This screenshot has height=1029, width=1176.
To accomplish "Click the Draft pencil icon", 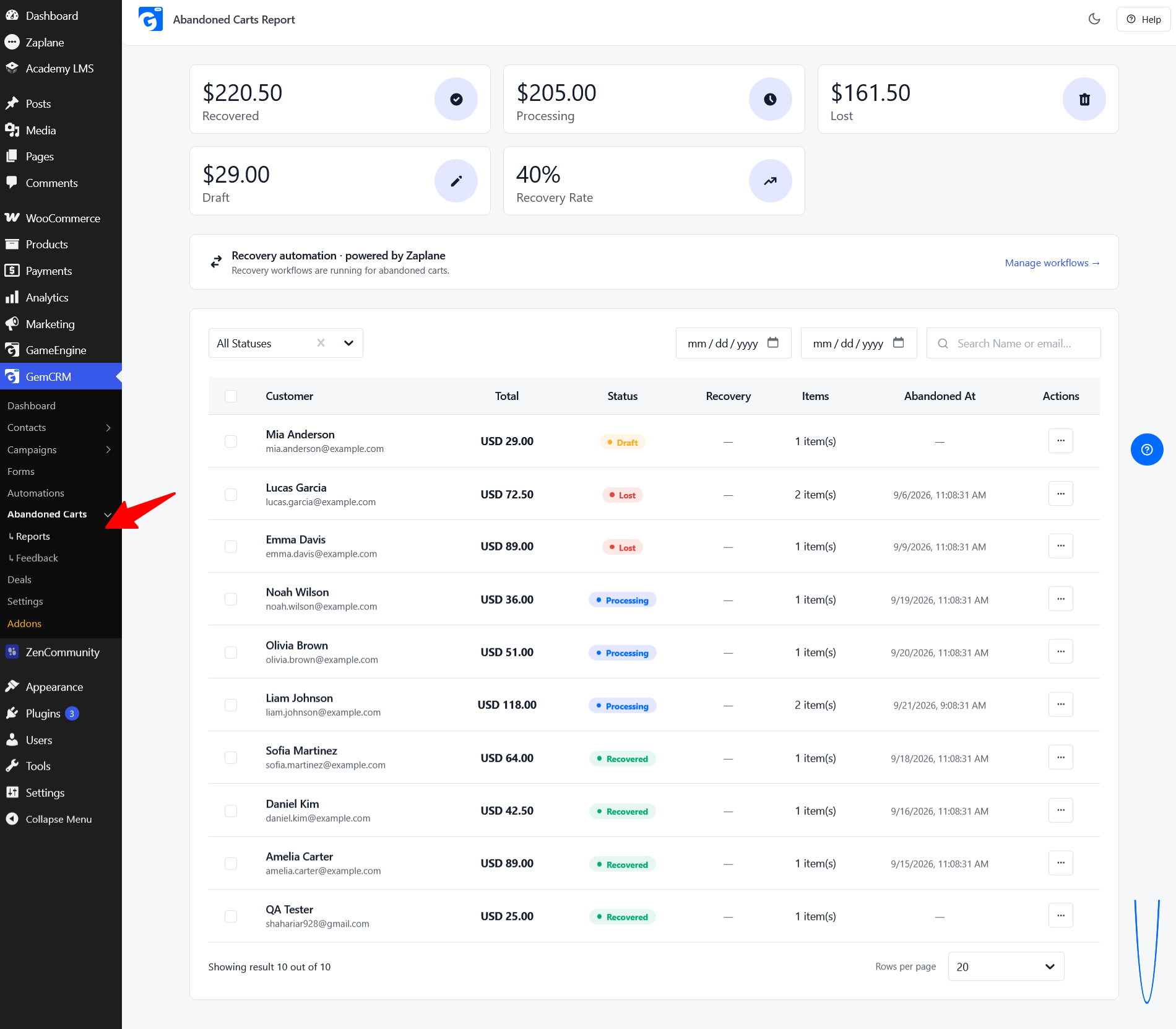I will pos(456,181).
